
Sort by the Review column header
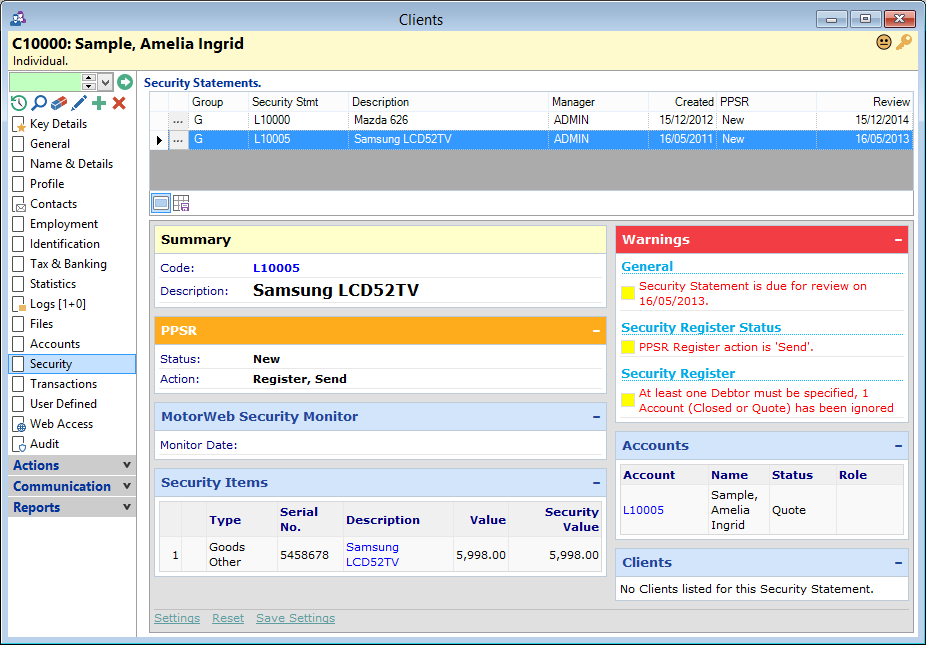tap(865, 102)
